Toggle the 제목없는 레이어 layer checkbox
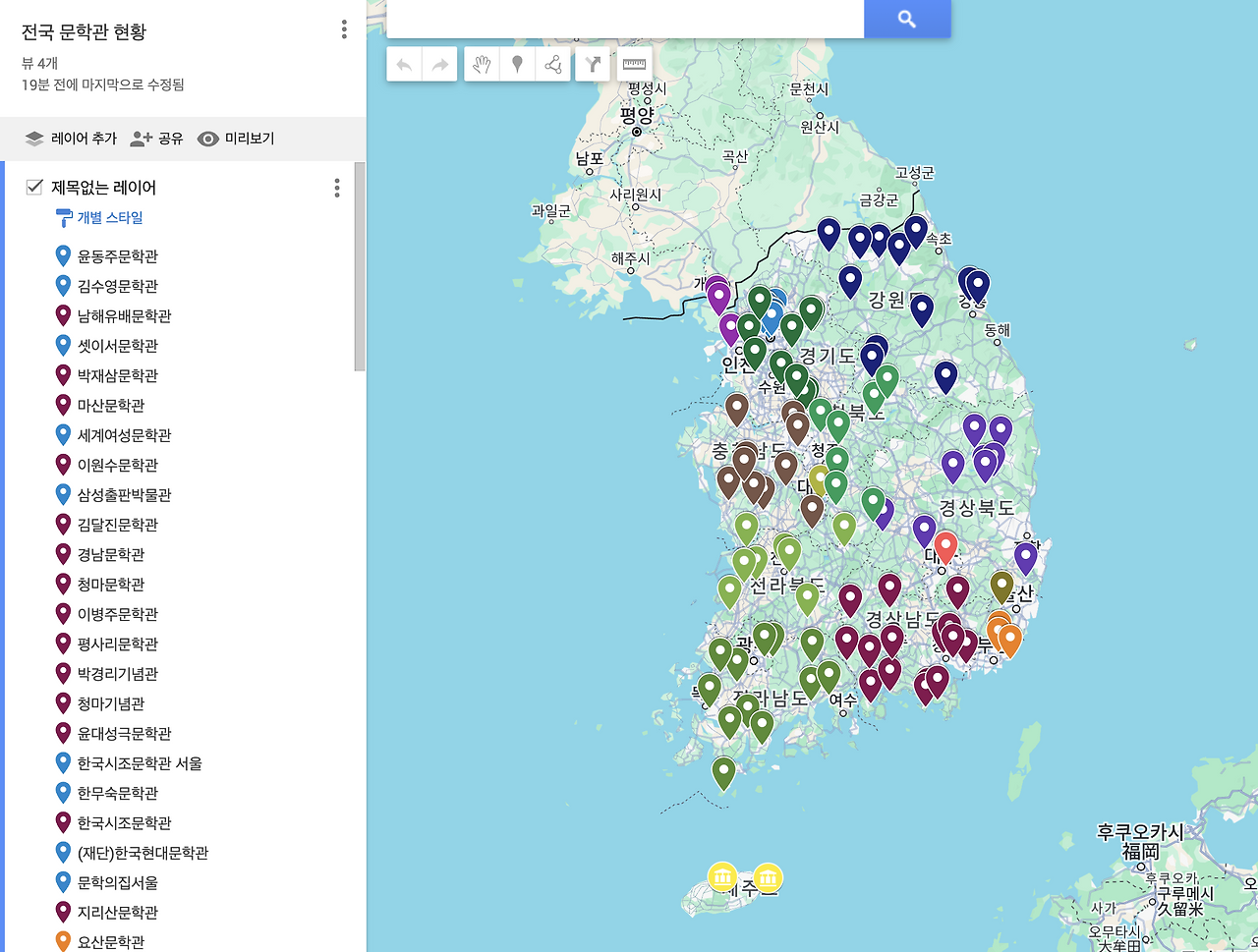This screenshot has height=952, width=1258. (x=34, y=187)
